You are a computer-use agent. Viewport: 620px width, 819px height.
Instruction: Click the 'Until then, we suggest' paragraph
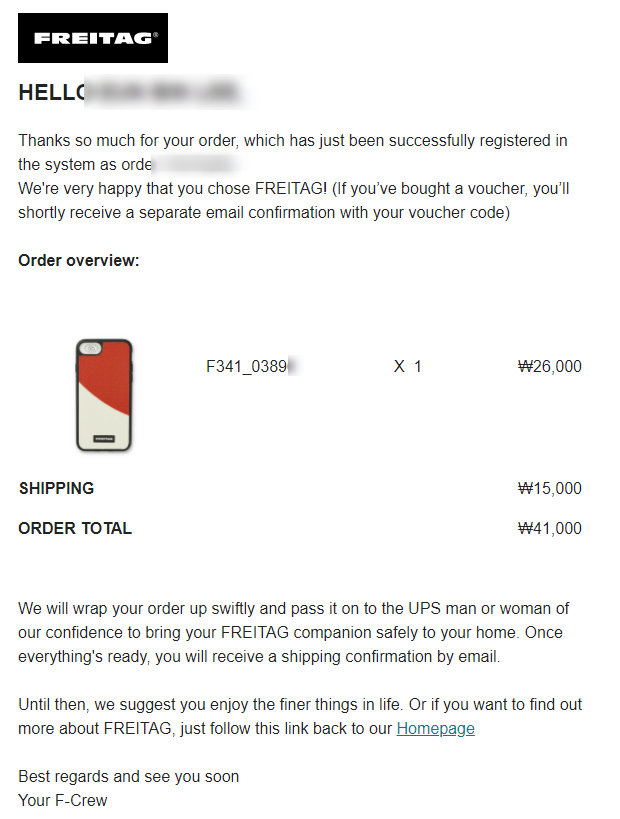click(300, 717)
